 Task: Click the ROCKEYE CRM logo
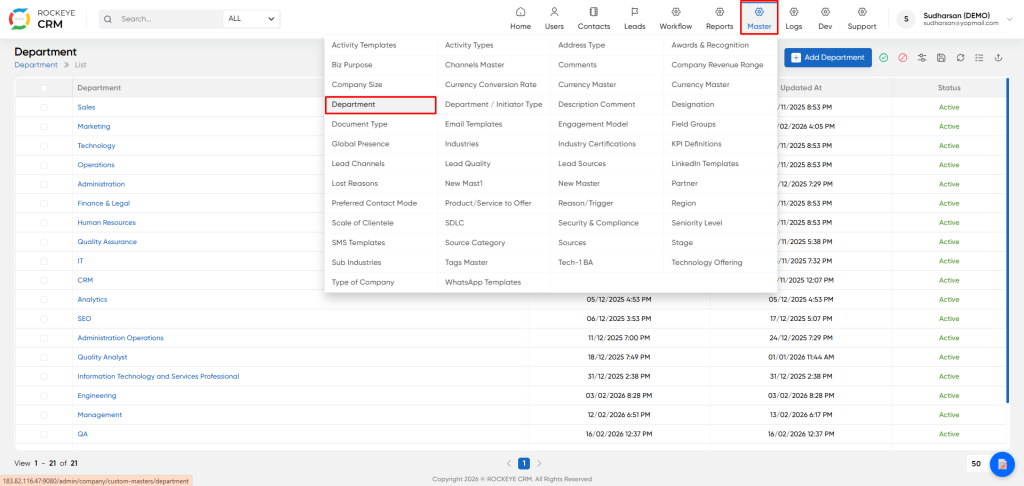[40, 19]
